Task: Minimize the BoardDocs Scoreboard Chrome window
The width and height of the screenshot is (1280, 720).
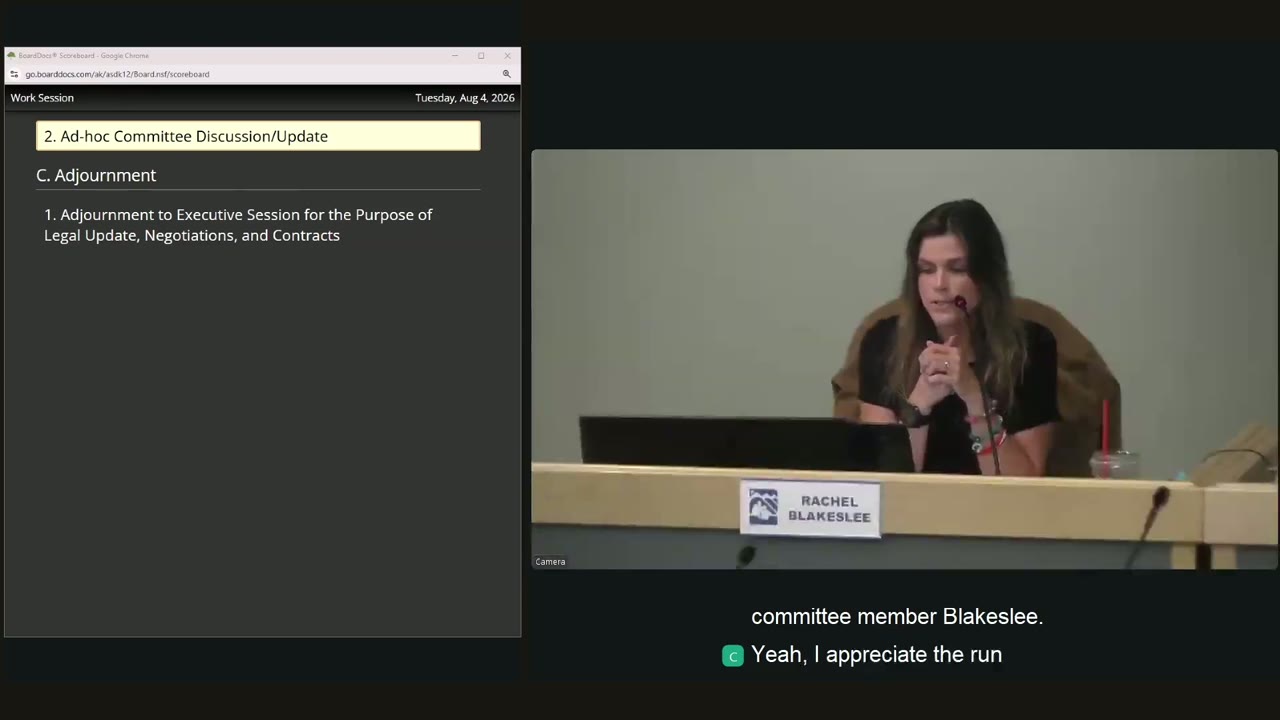Action: [x=455, y=56]
